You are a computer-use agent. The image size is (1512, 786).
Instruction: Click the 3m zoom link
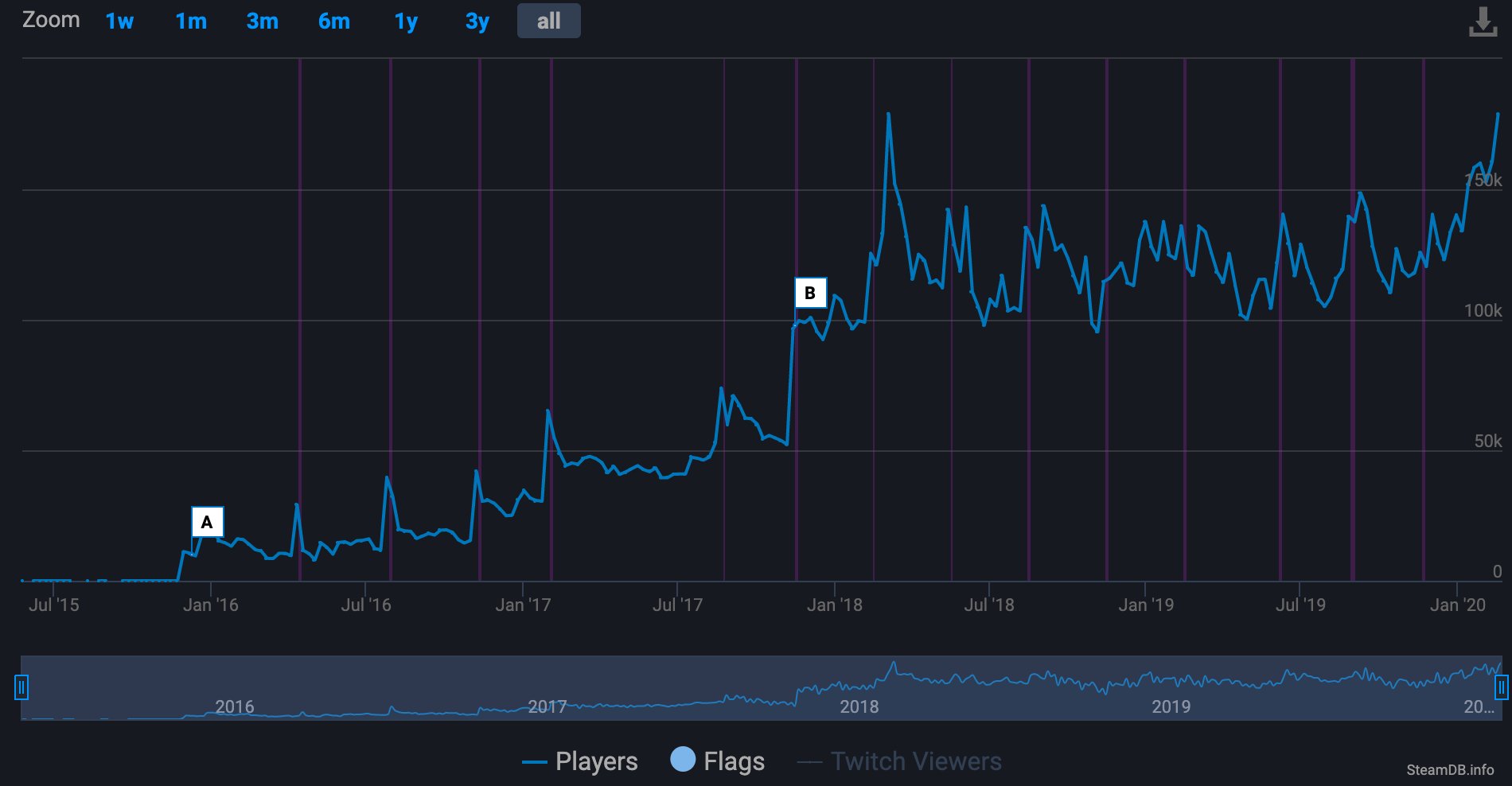click(261, 21)
